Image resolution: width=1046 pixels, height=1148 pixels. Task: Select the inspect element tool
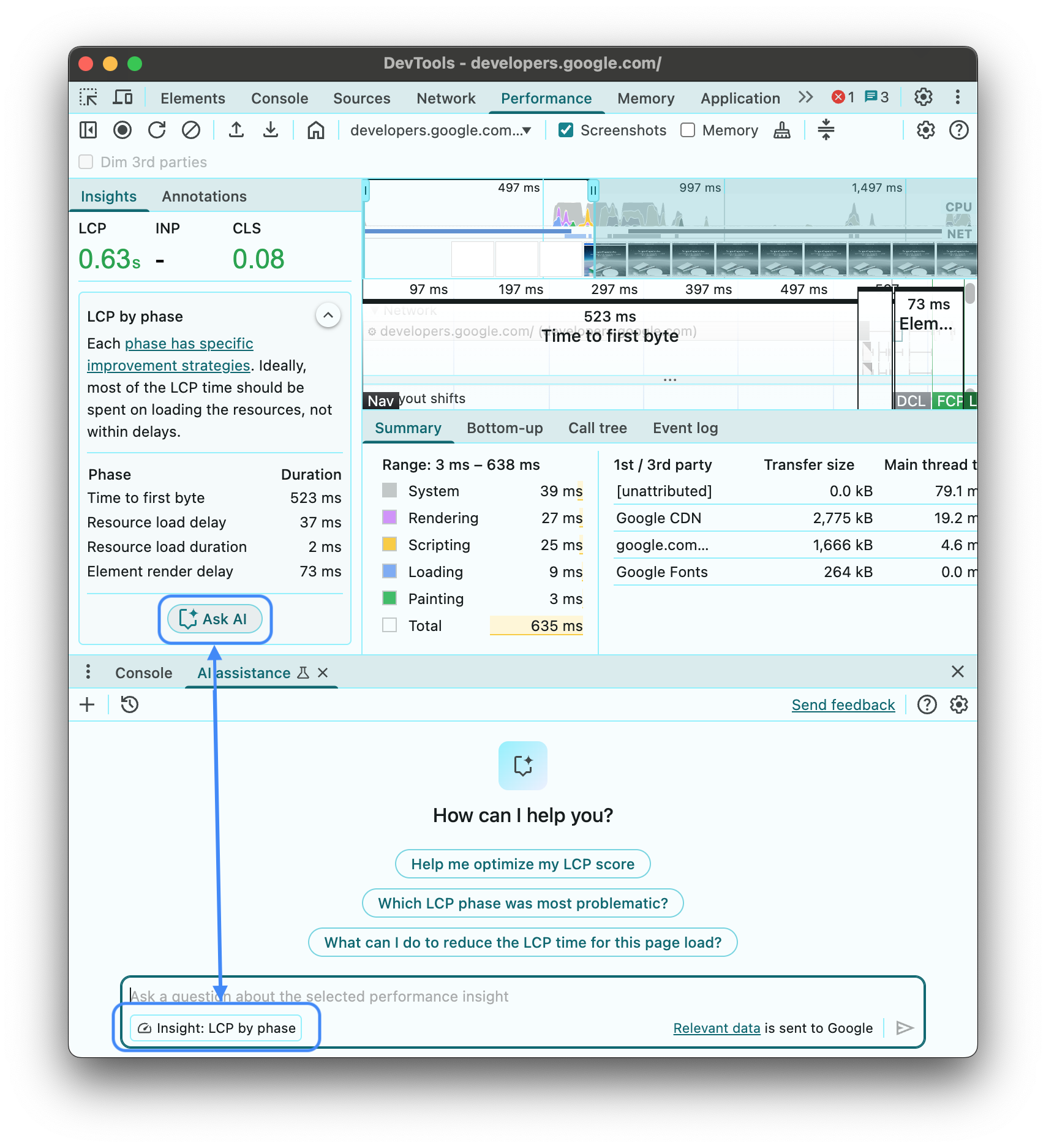coord(89,97)
